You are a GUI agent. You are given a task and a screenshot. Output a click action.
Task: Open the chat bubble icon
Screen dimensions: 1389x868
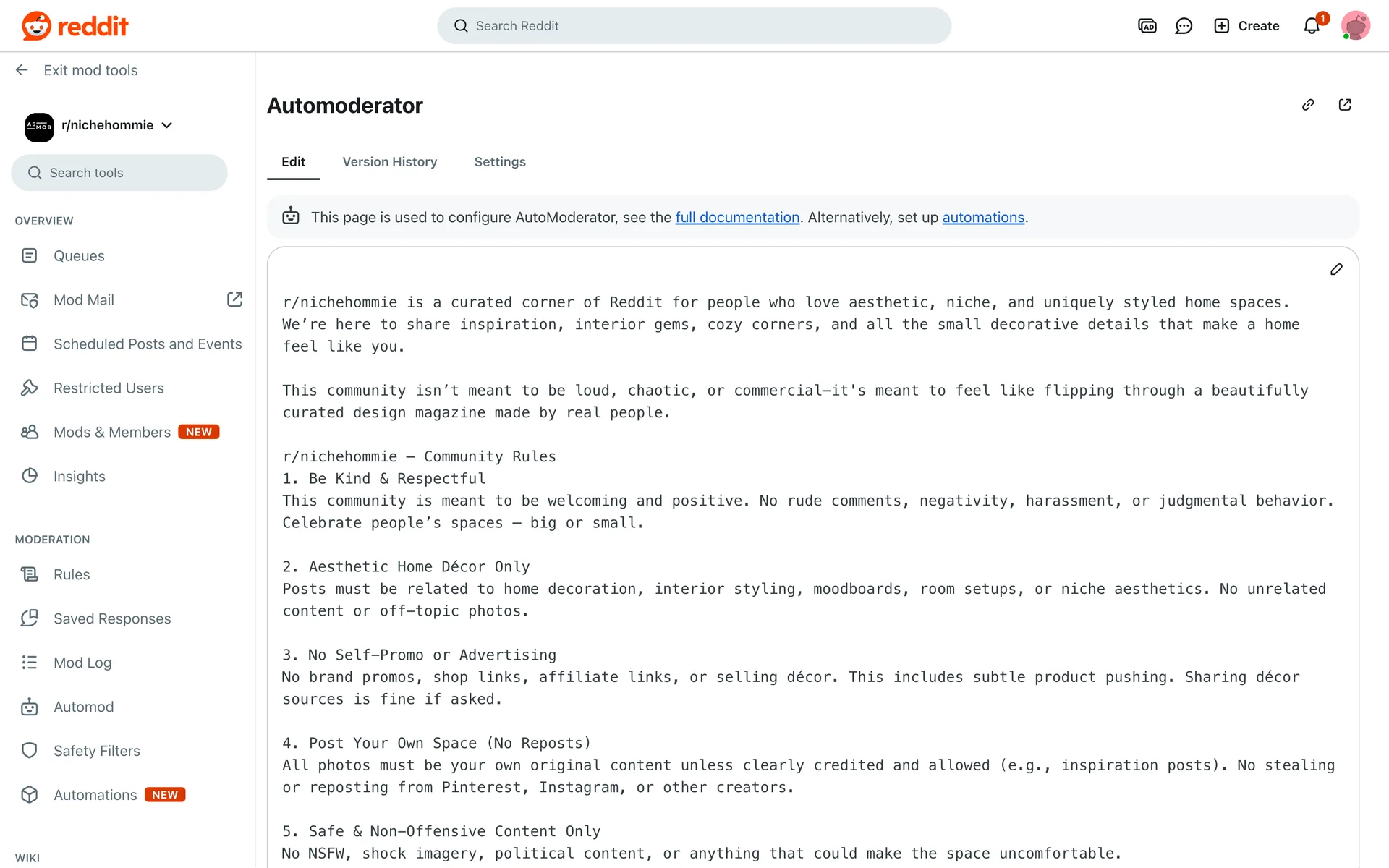(1184, 26)
